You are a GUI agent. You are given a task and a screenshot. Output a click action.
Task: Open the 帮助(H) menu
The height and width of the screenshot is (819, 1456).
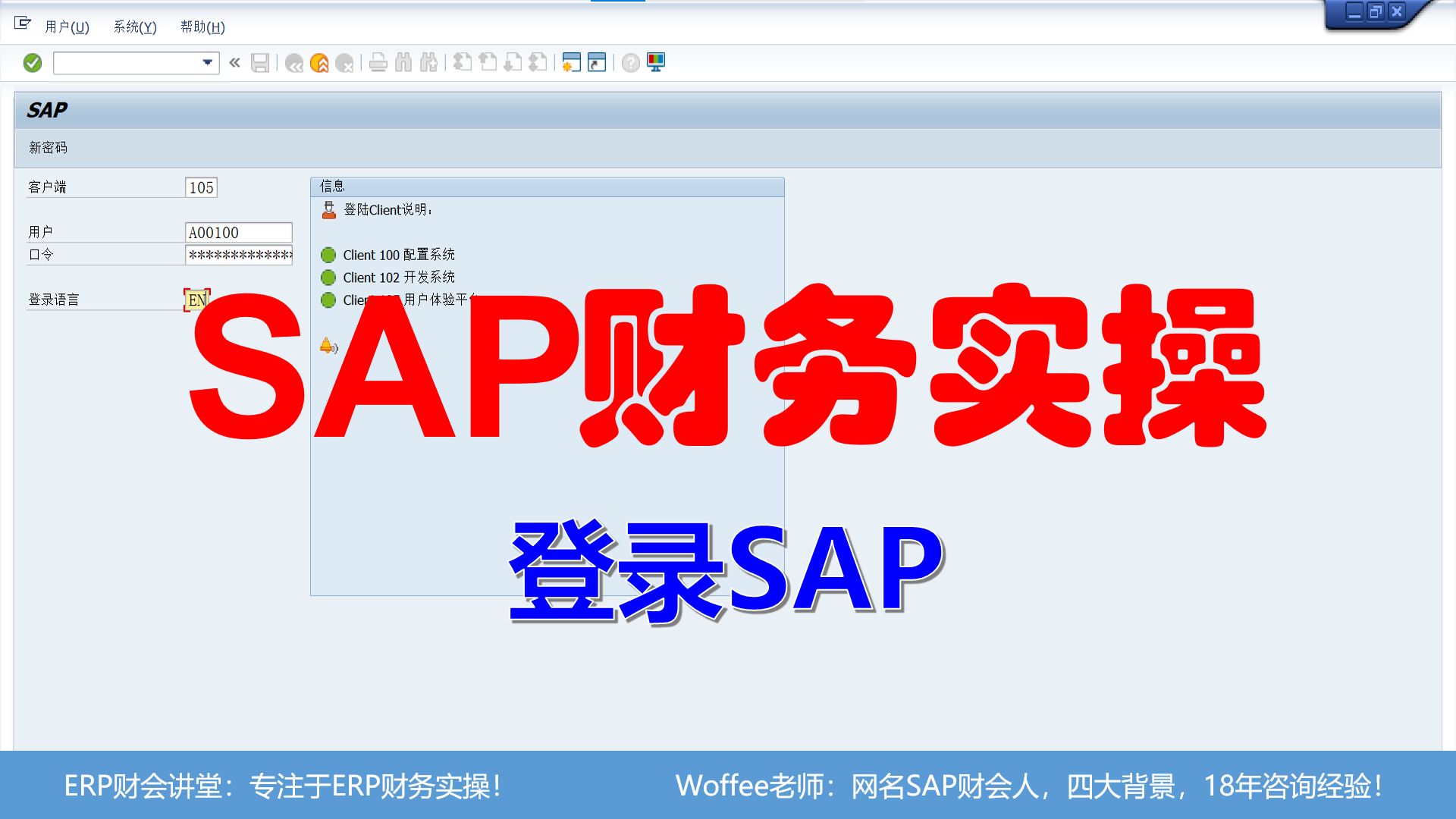pos(202,27)
